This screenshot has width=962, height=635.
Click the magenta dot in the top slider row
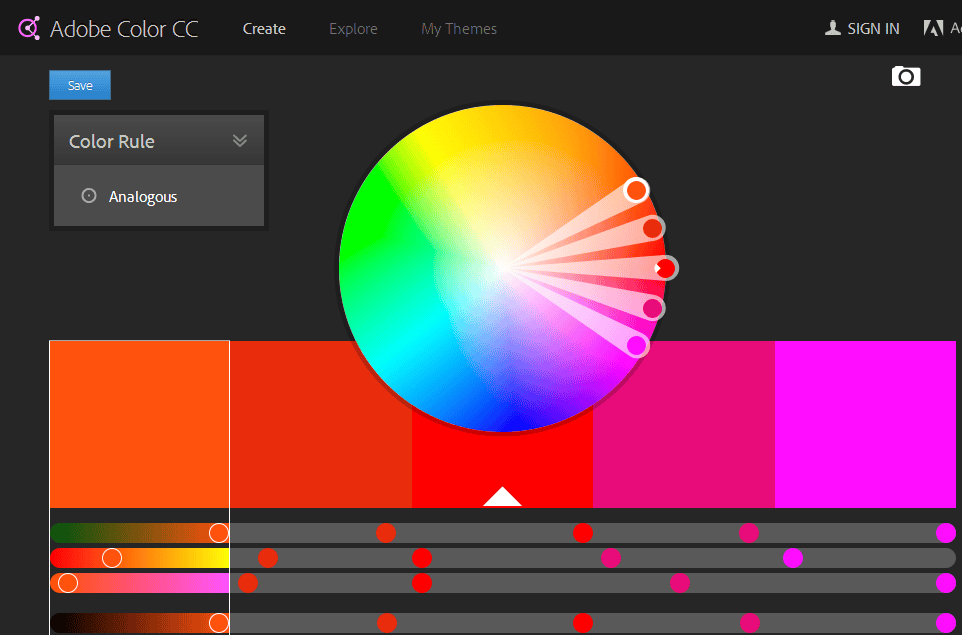click(946, 533)
